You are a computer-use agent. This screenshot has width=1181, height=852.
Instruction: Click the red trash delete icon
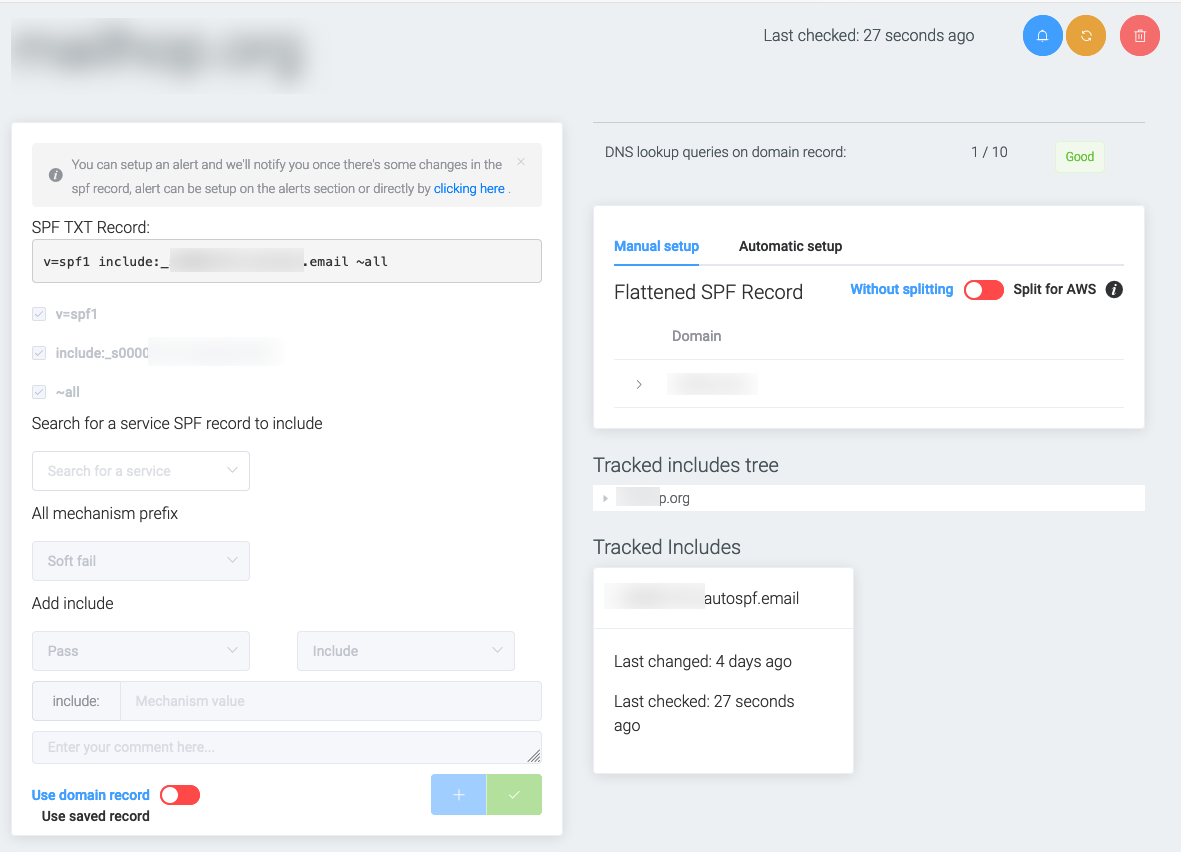point(1140,36)
